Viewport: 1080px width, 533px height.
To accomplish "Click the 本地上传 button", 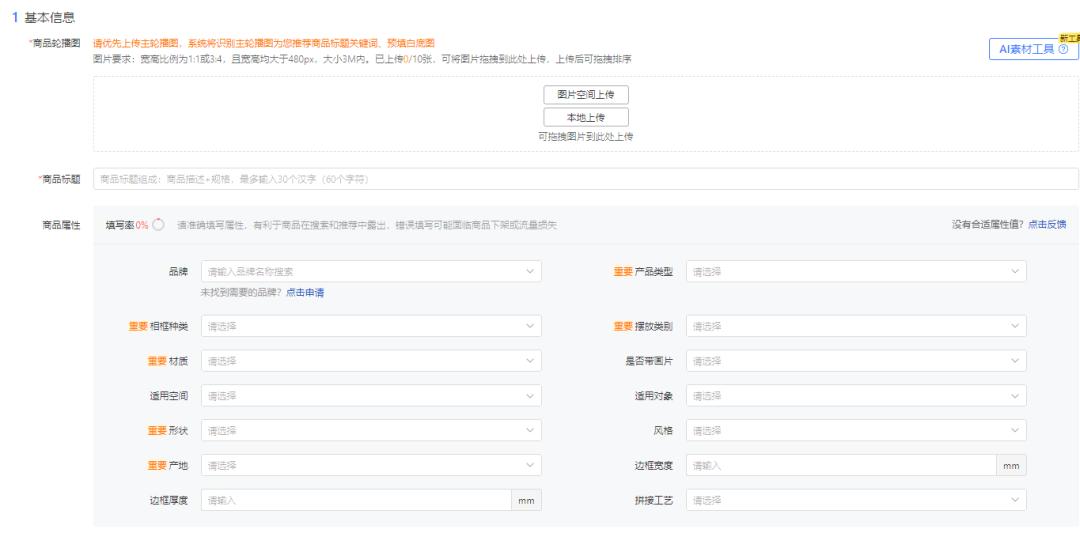I will [586, 117].
